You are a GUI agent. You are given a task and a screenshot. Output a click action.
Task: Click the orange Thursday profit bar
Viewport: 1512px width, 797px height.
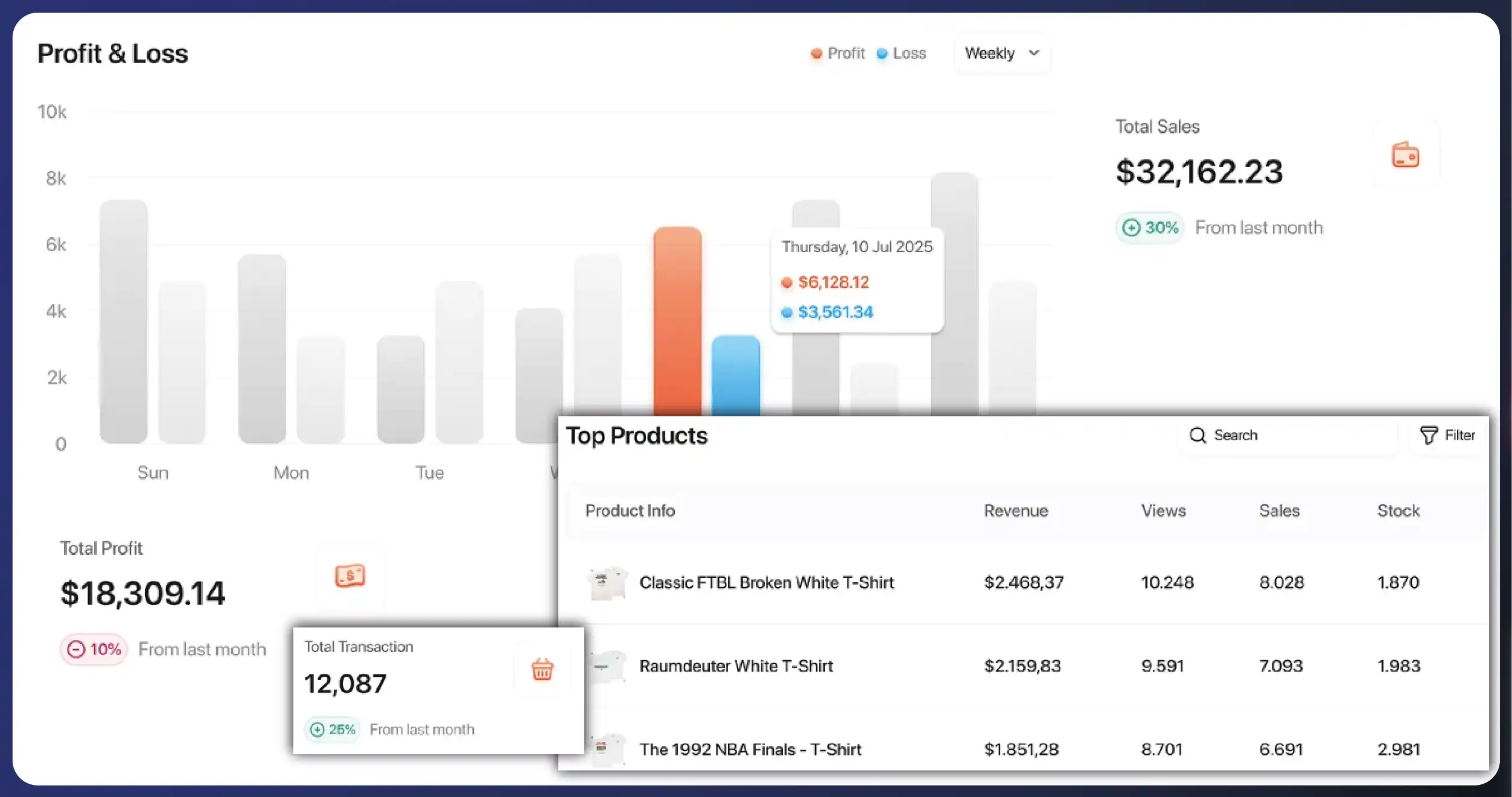pyautogui.click(x=677, y=320)
